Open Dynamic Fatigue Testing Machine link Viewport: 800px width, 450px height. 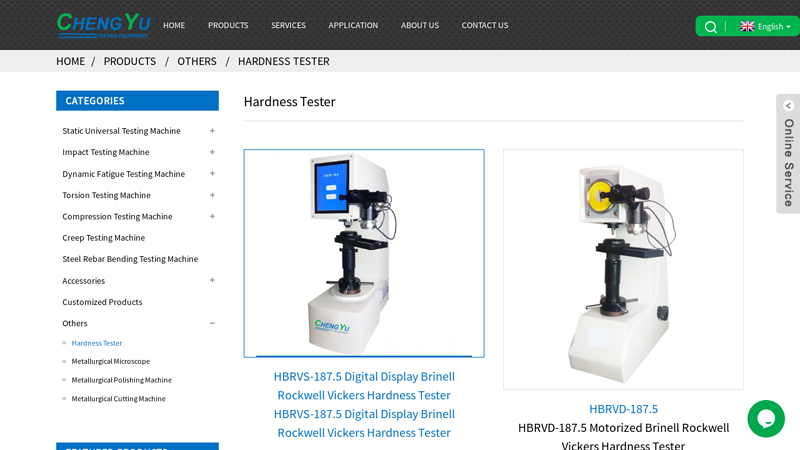123,173
